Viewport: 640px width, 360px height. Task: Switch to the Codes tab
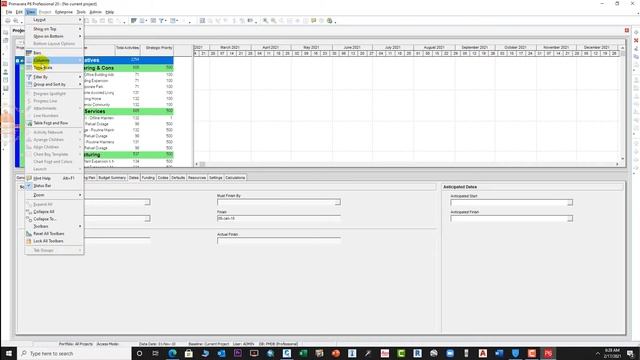[163, 178]
